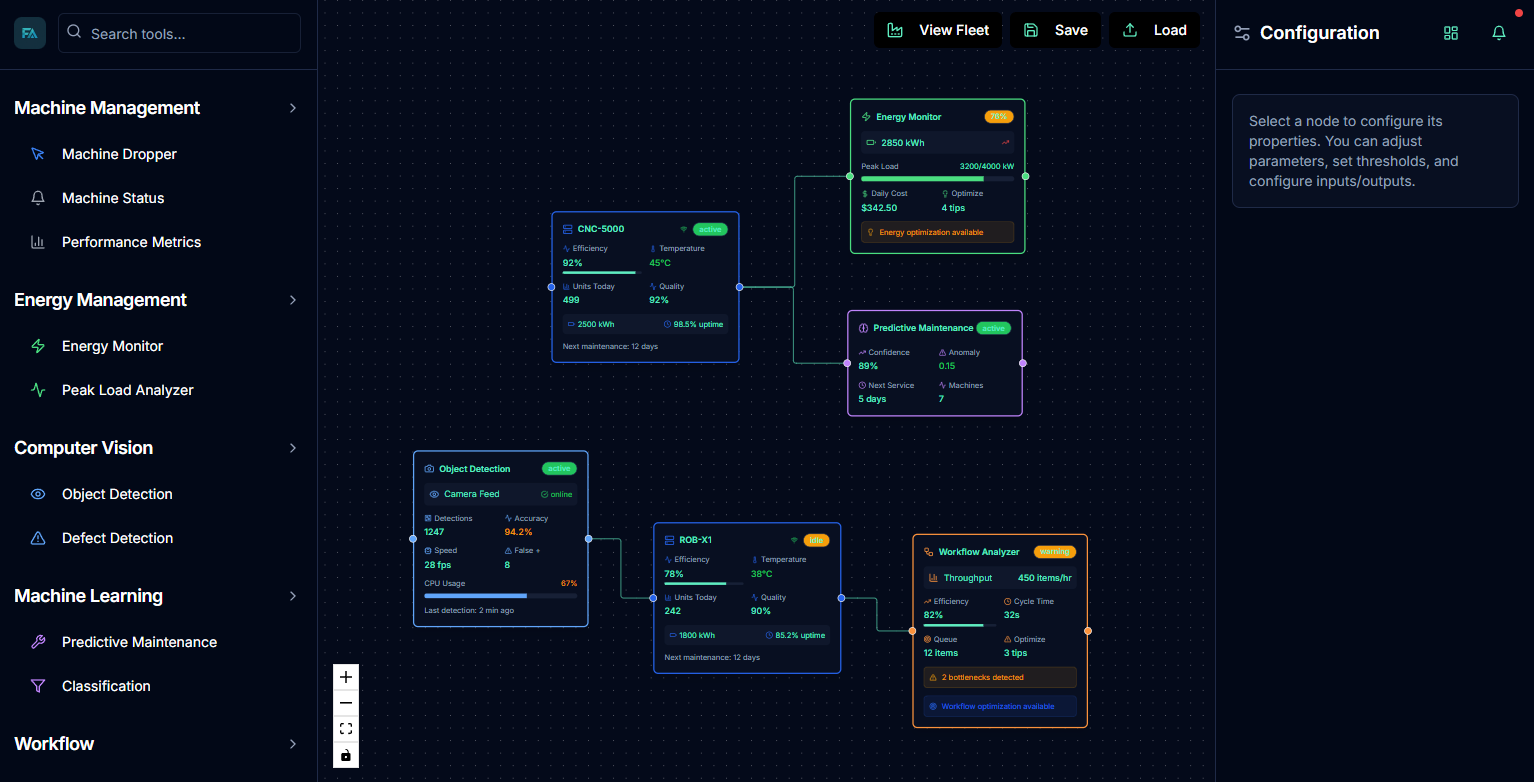Click Predictive Maintenance wrench icon in sidebar

coord(38,642)
